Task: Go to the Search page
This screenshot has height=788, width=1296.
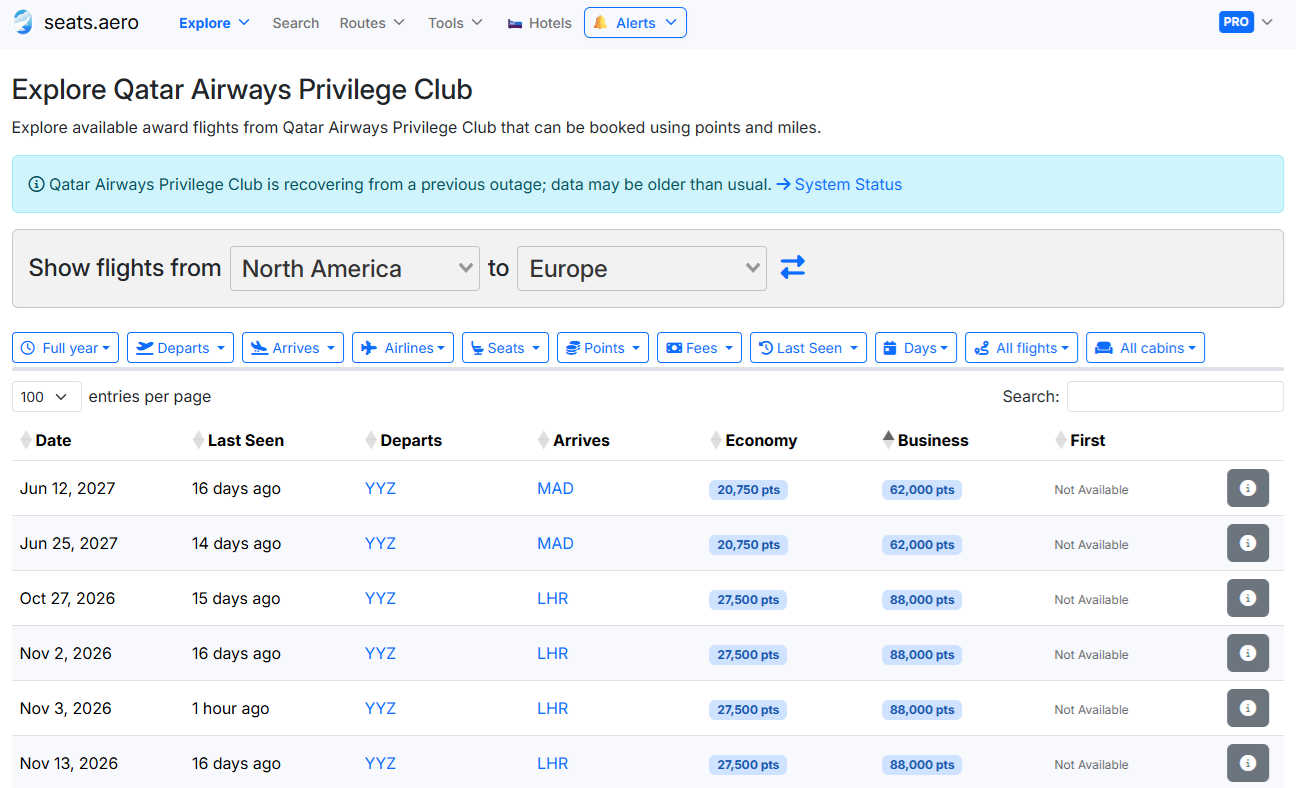Action: coord(296,23)
